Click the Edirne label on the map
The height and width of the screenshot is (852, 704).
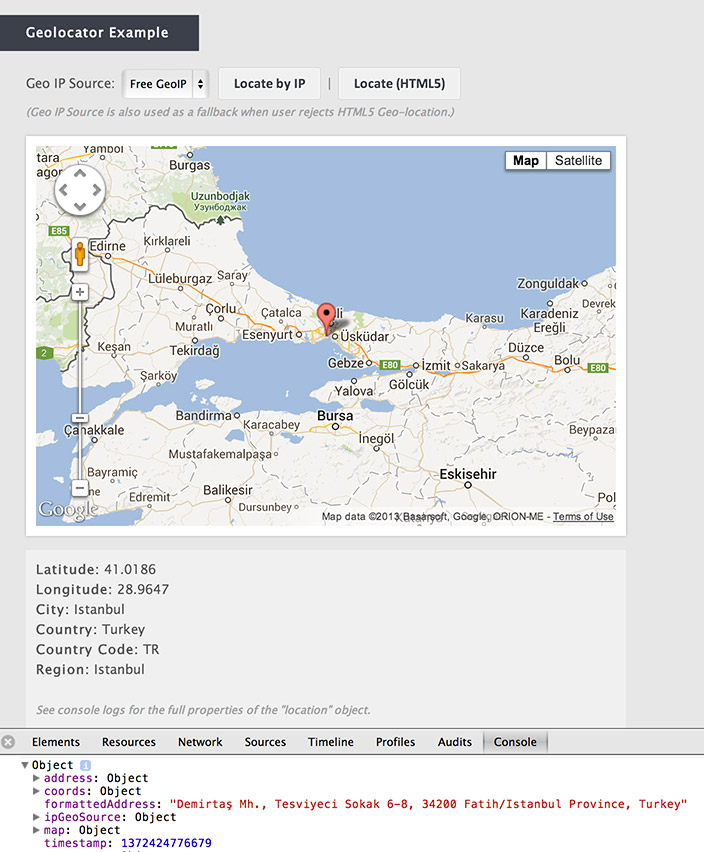click(108, 246)
